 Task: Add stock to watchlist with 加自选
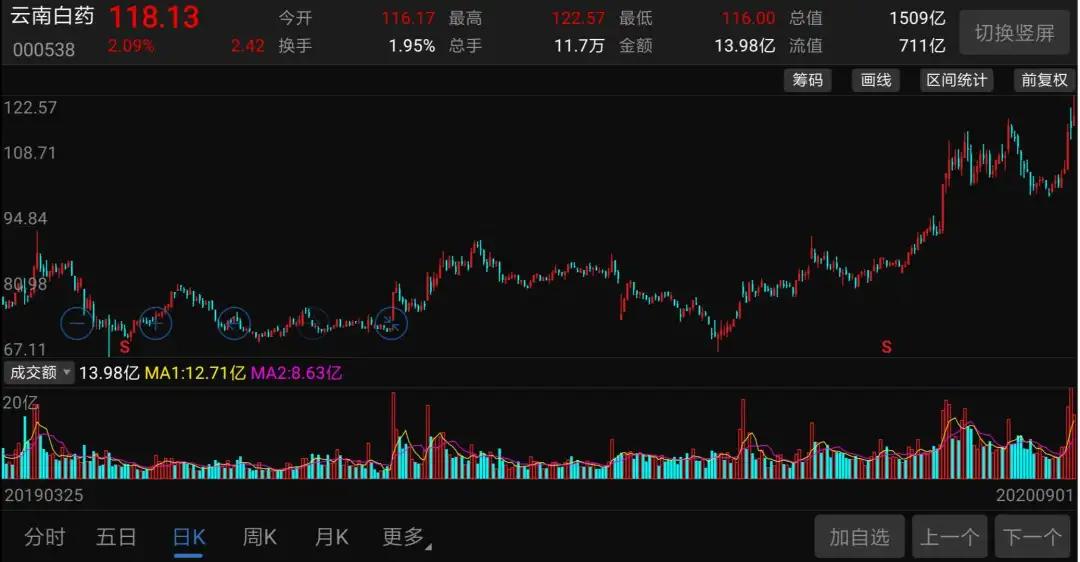pyautogui.click(x=859, y=537)
